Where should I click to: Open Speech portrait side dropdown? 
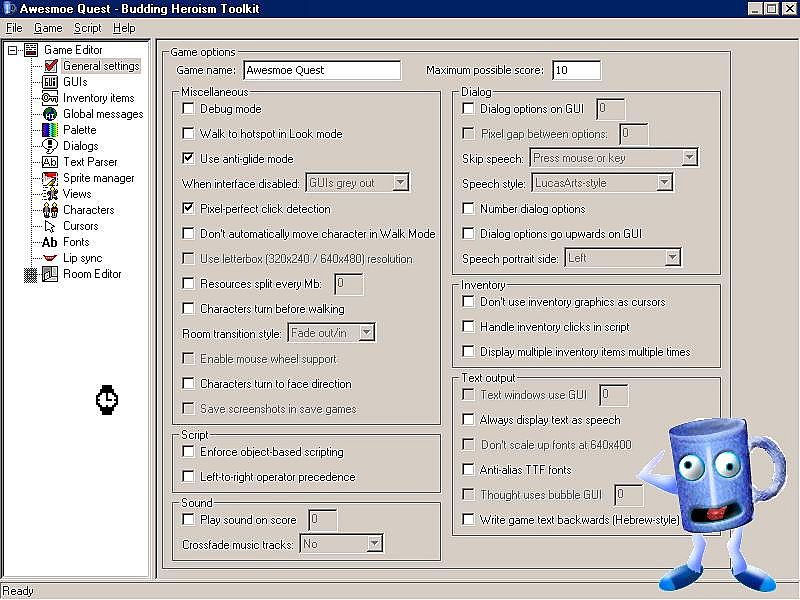(672, 258)
